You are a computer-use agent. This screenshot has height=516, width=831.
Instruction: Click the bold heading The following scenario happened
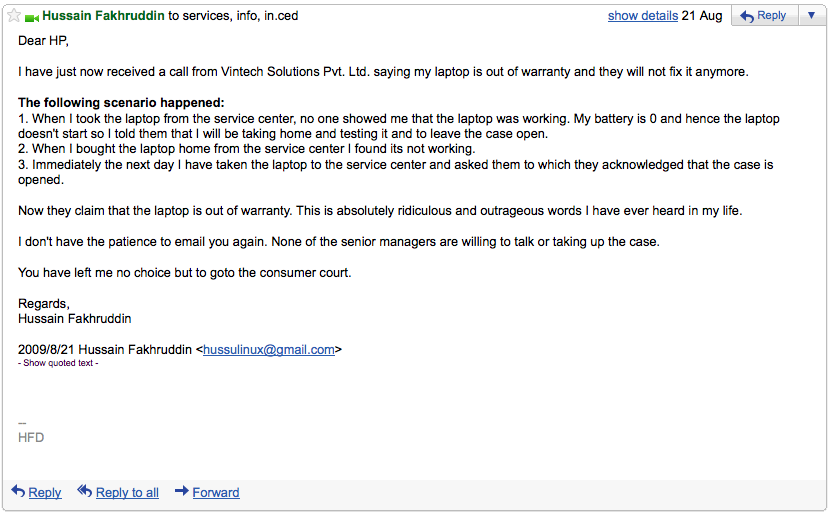pos(121,102)
